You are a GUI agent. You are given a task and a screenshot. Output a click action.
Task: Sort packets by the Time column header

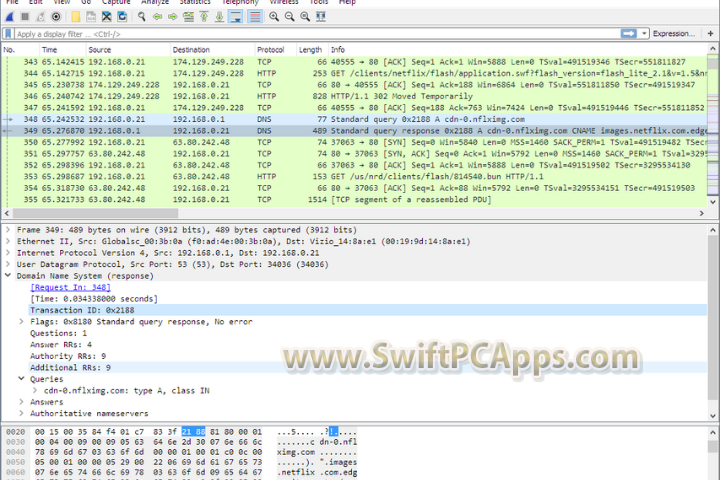(x=63, y=50)
